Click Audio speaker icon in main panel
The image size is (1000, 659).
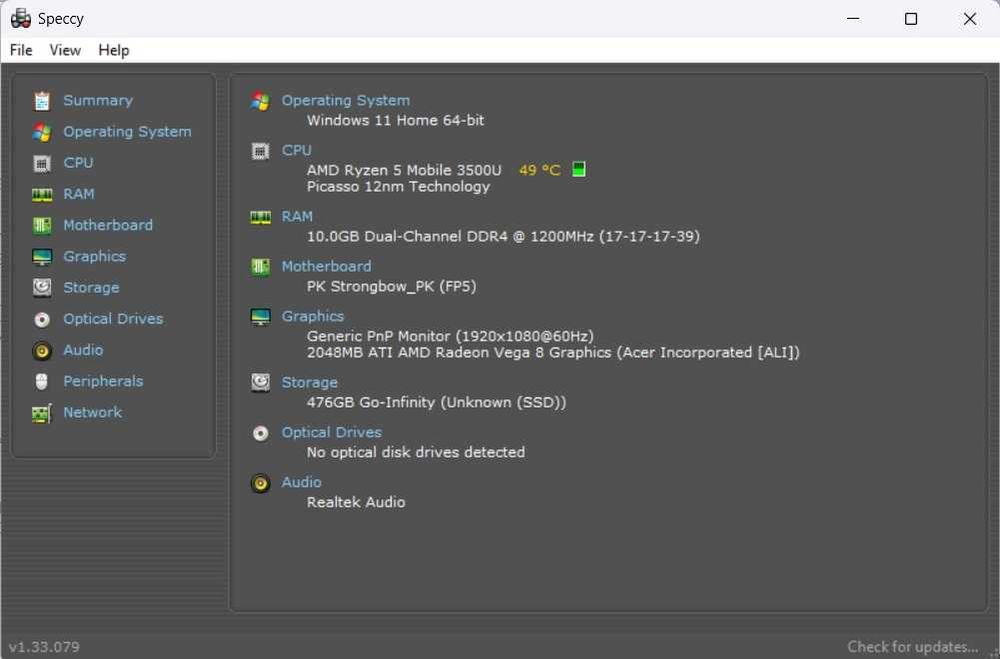pos(260,483)
